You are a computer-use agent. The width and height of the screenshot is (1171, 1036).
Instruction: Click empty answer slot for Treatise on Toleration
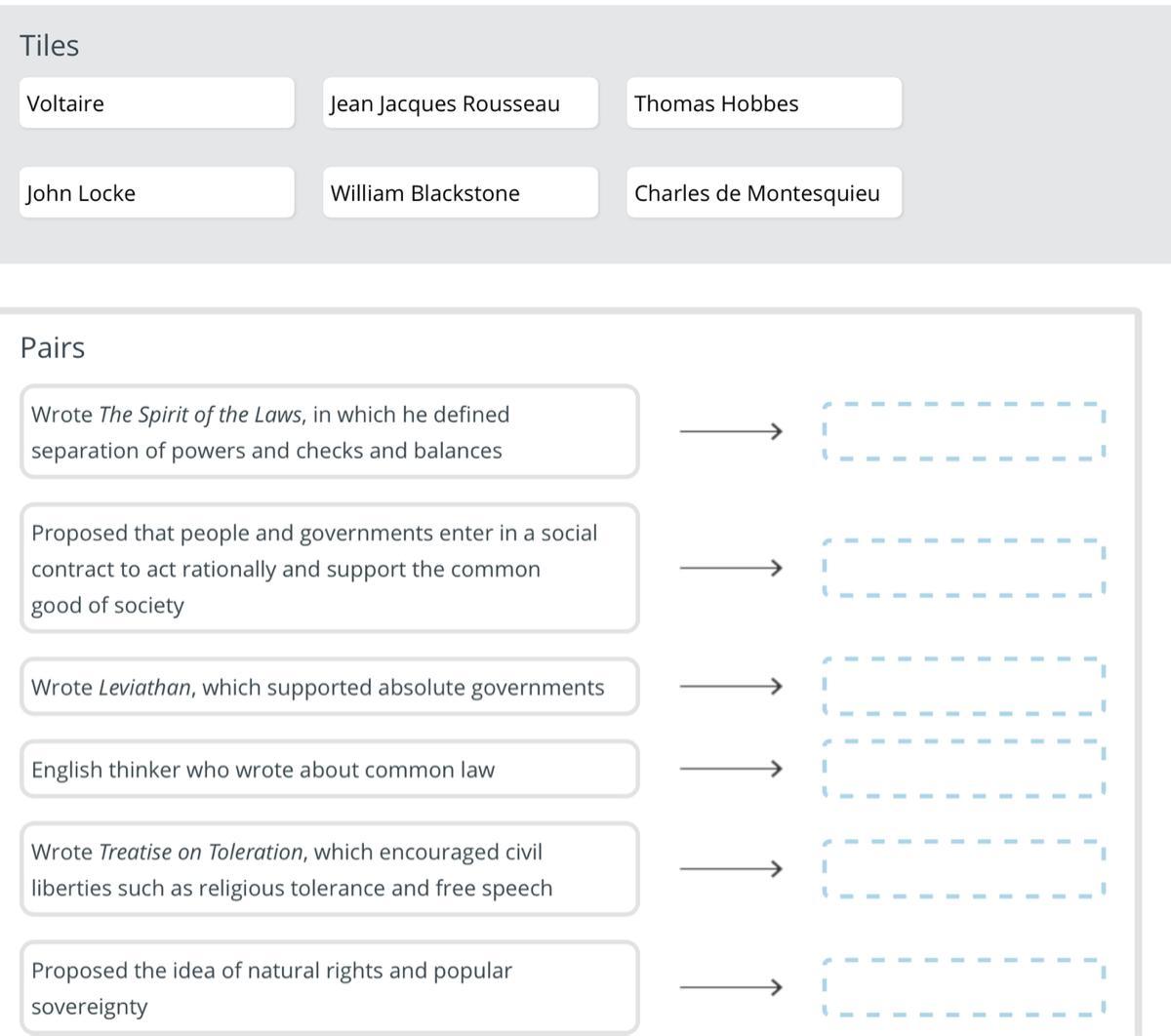[963, 868]
